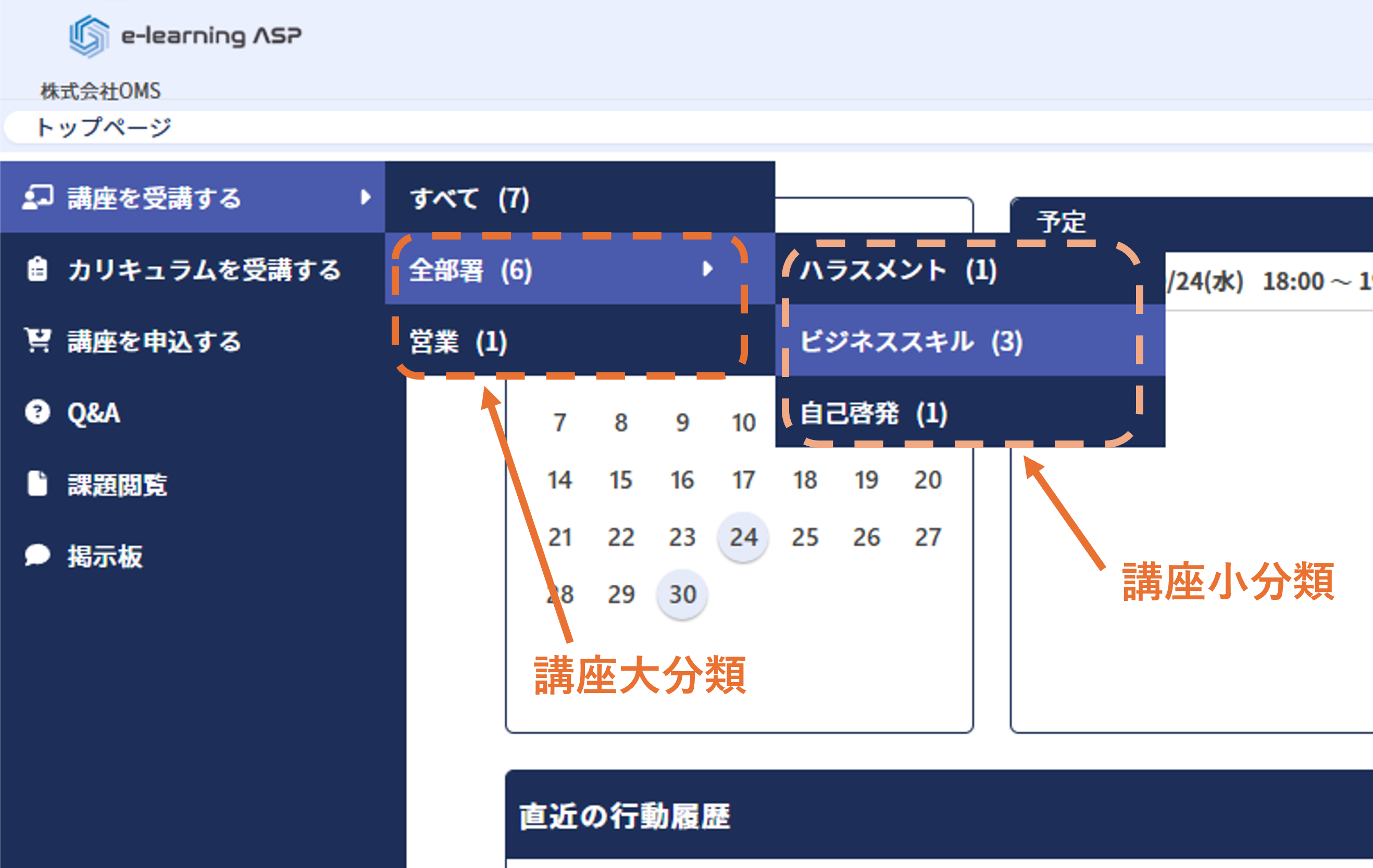This screenshot has height=868, width=1373.
Task: Choose ハラスメント (1) subcategory
Action: click(898, 270)
